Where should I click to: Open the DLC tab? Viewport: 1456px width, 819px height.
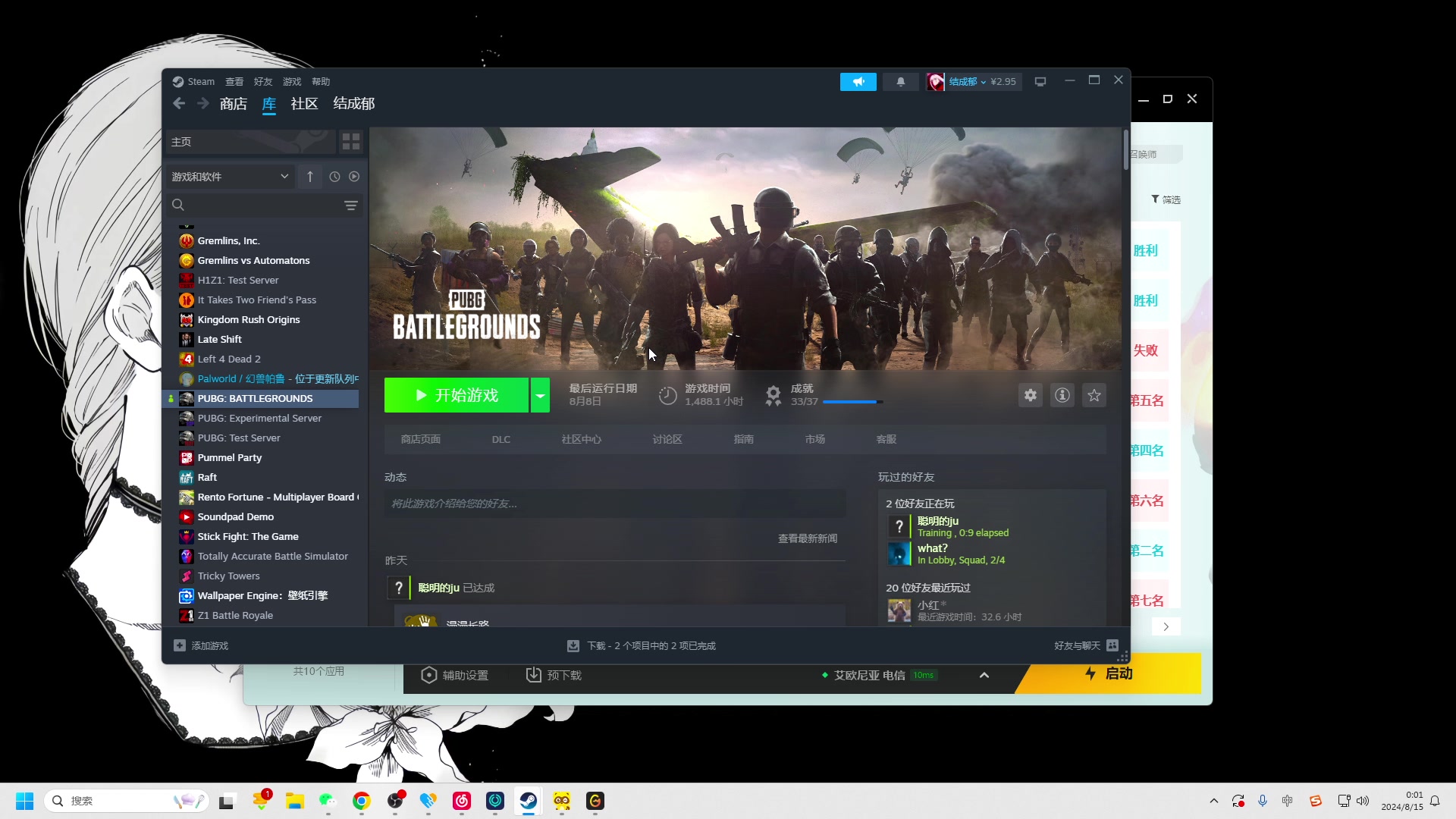point(500,440)
